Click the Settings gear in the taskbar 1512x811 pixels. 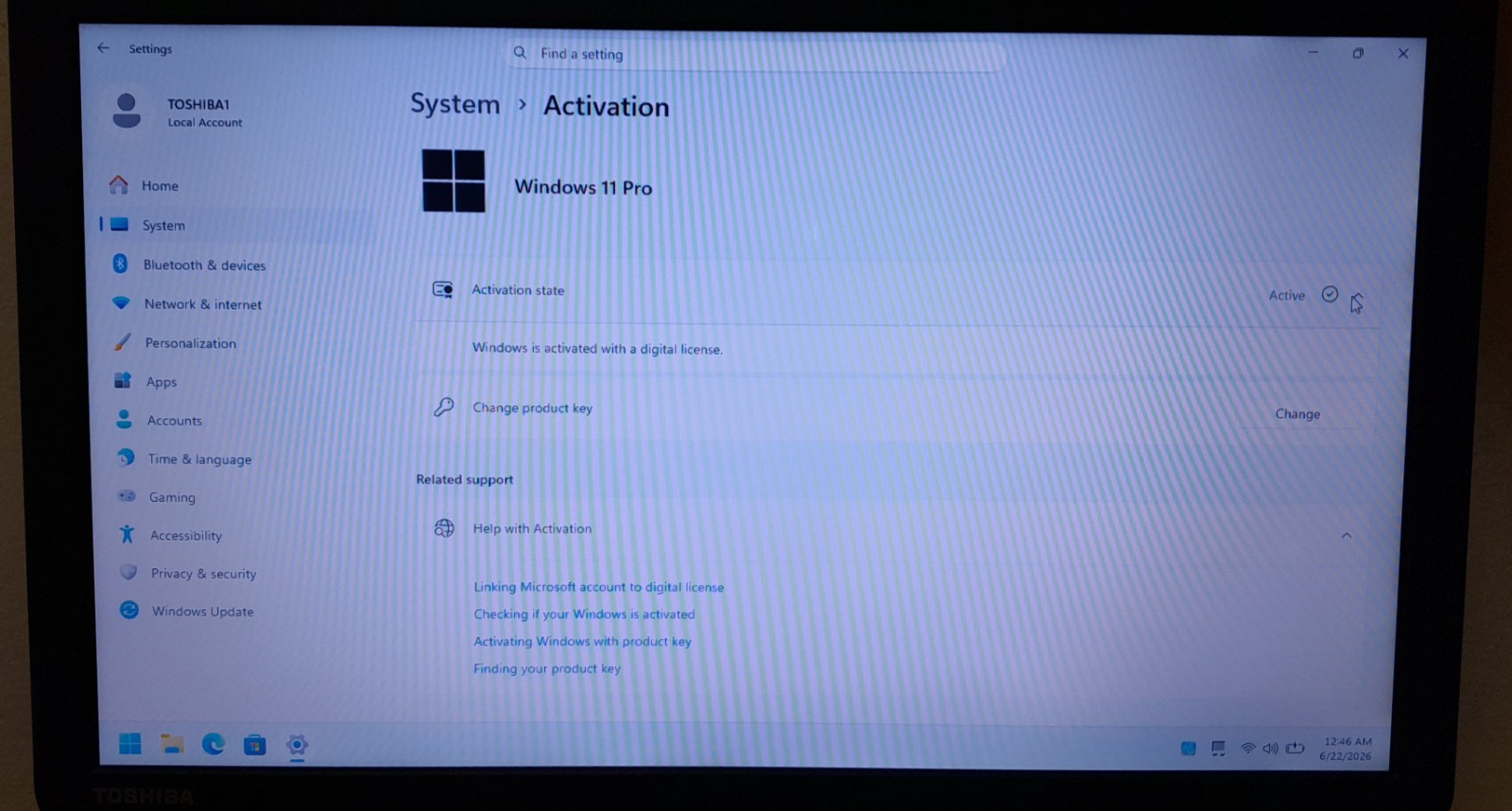point(297,745)
